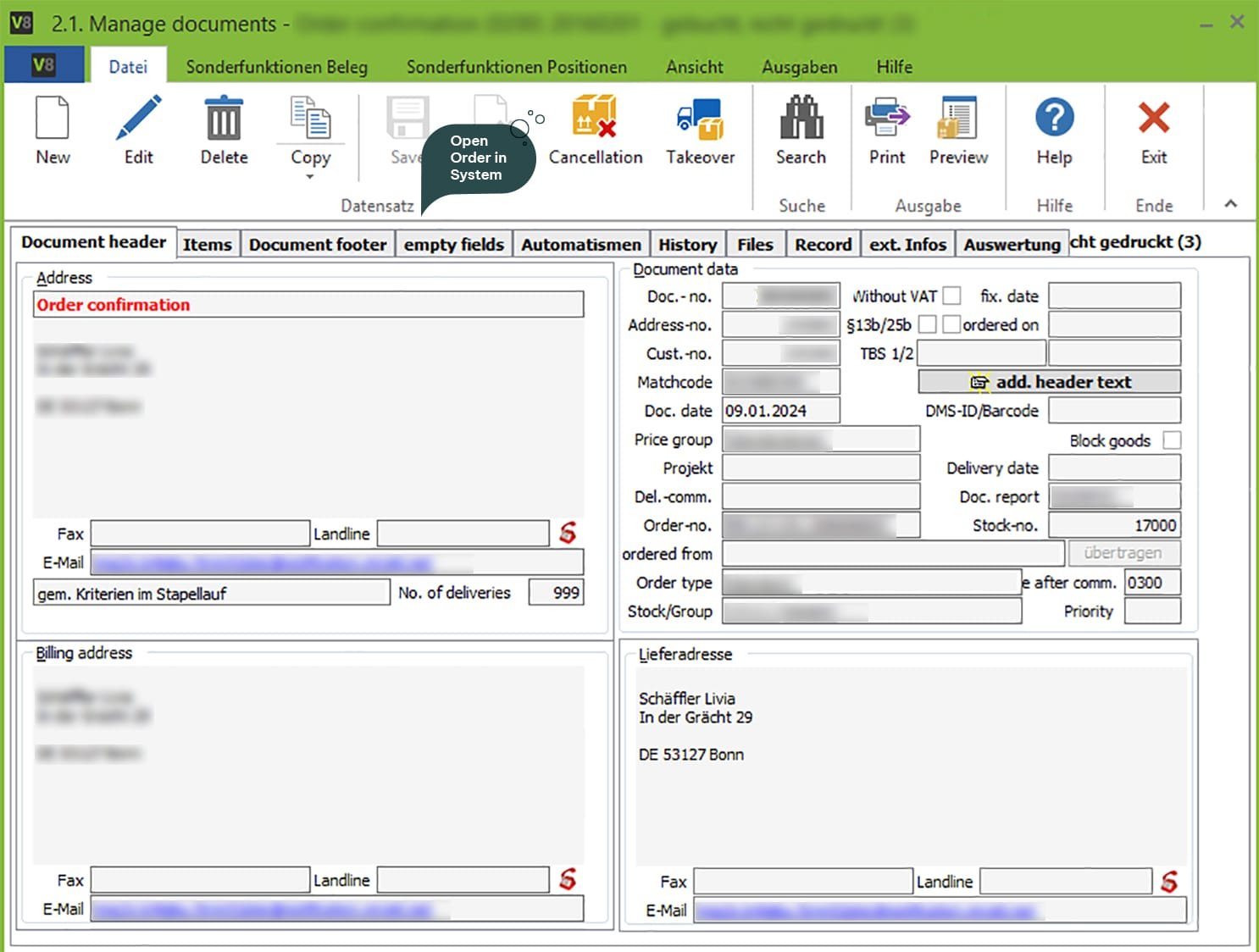Open the Sonderfunktionen Beleg ribbon tab
Screen dimensions: 1259x952
pos(276,67)
